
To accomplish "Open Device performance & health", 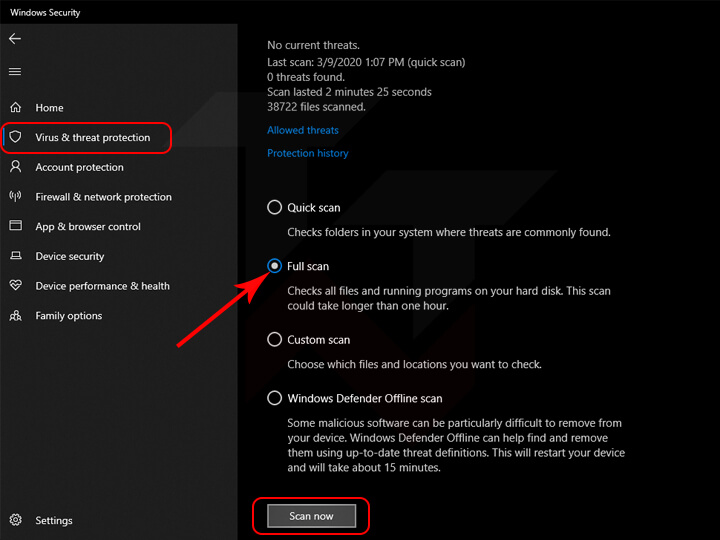I will click(x=102, y=286).
